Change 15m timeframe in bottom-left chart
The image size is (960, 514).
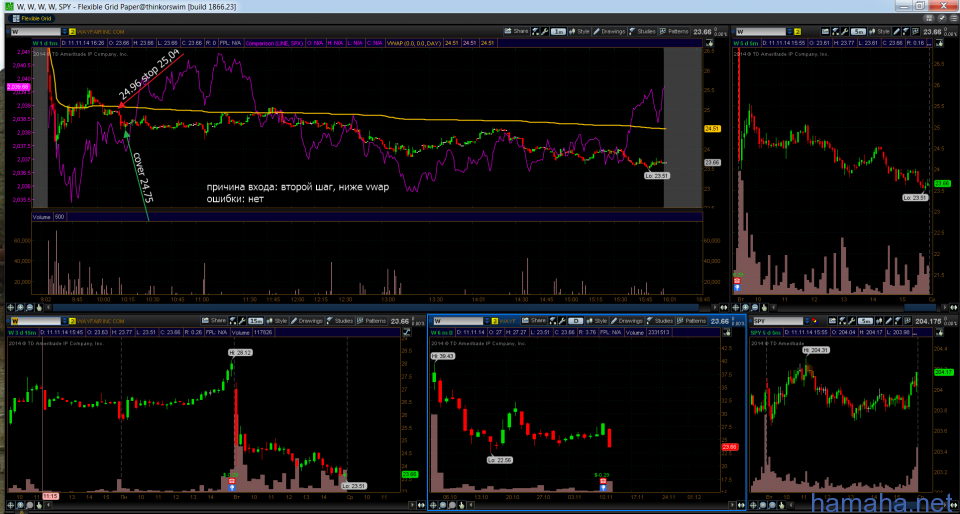pos(256,321)
